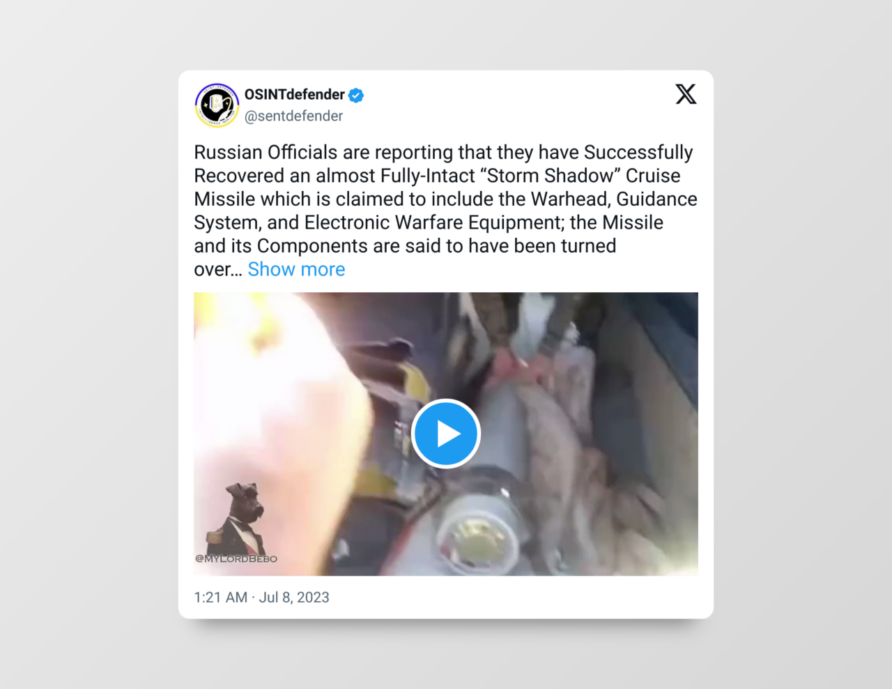Open the @sentdefender handle link
Image resolution: width=892 pixels, height=689 pixels.
tap(294, 116)
